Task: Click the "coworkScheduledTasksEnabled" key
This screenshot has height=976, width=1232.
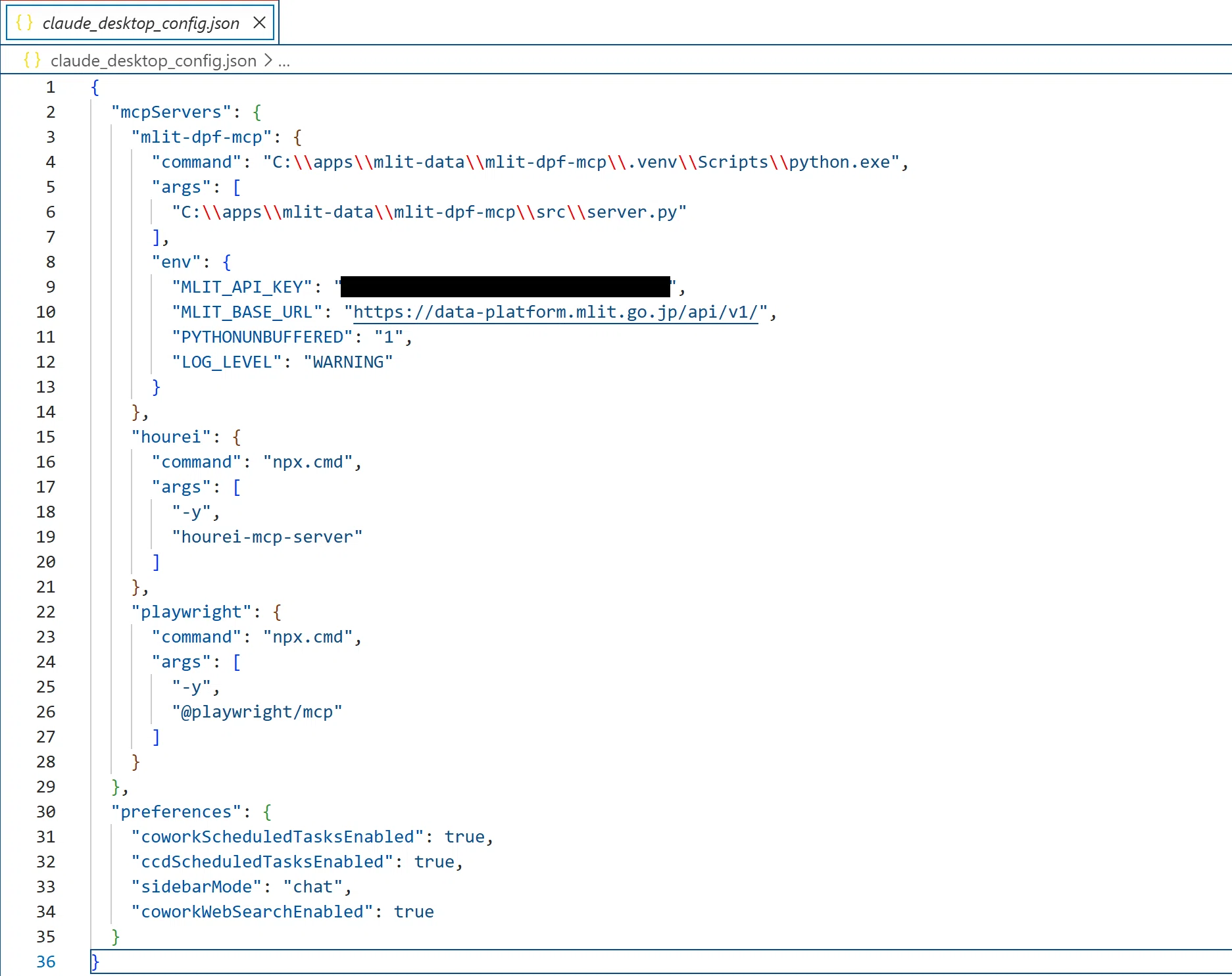Action: [x=278, y=837]
